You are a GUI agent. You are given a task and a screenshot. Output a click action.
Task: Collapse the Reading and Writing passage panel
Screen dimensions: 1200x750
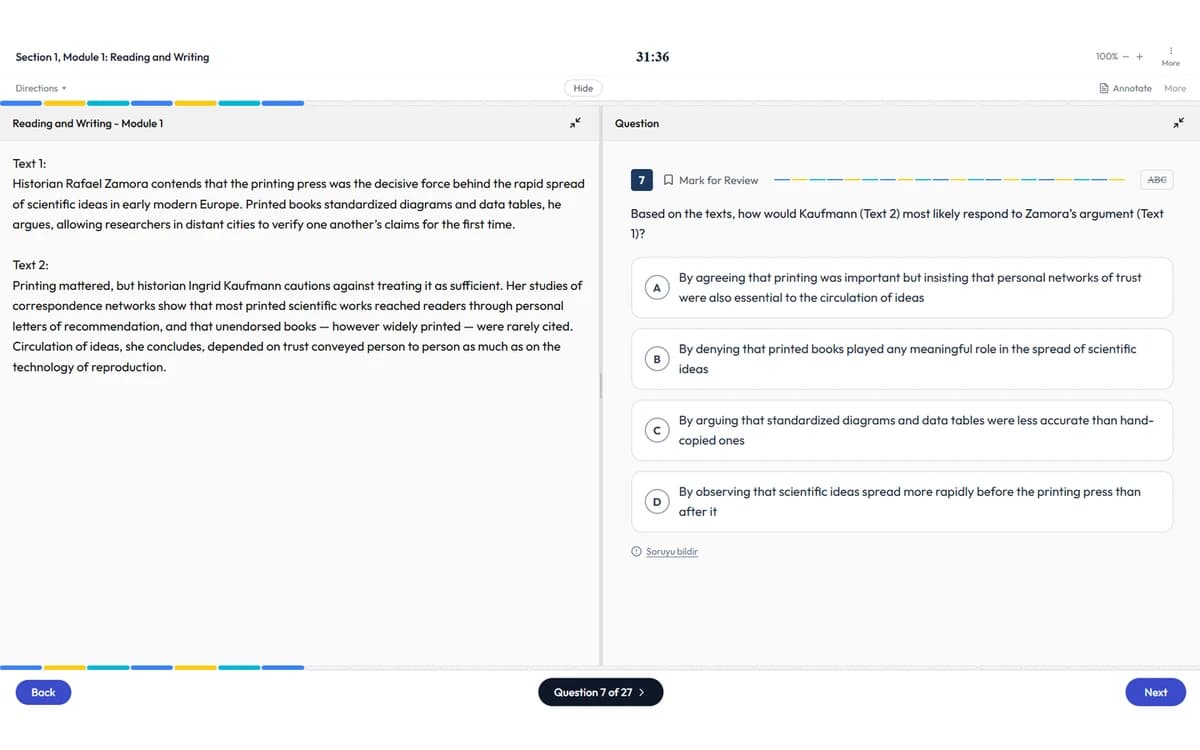click(x=575, y=123)
